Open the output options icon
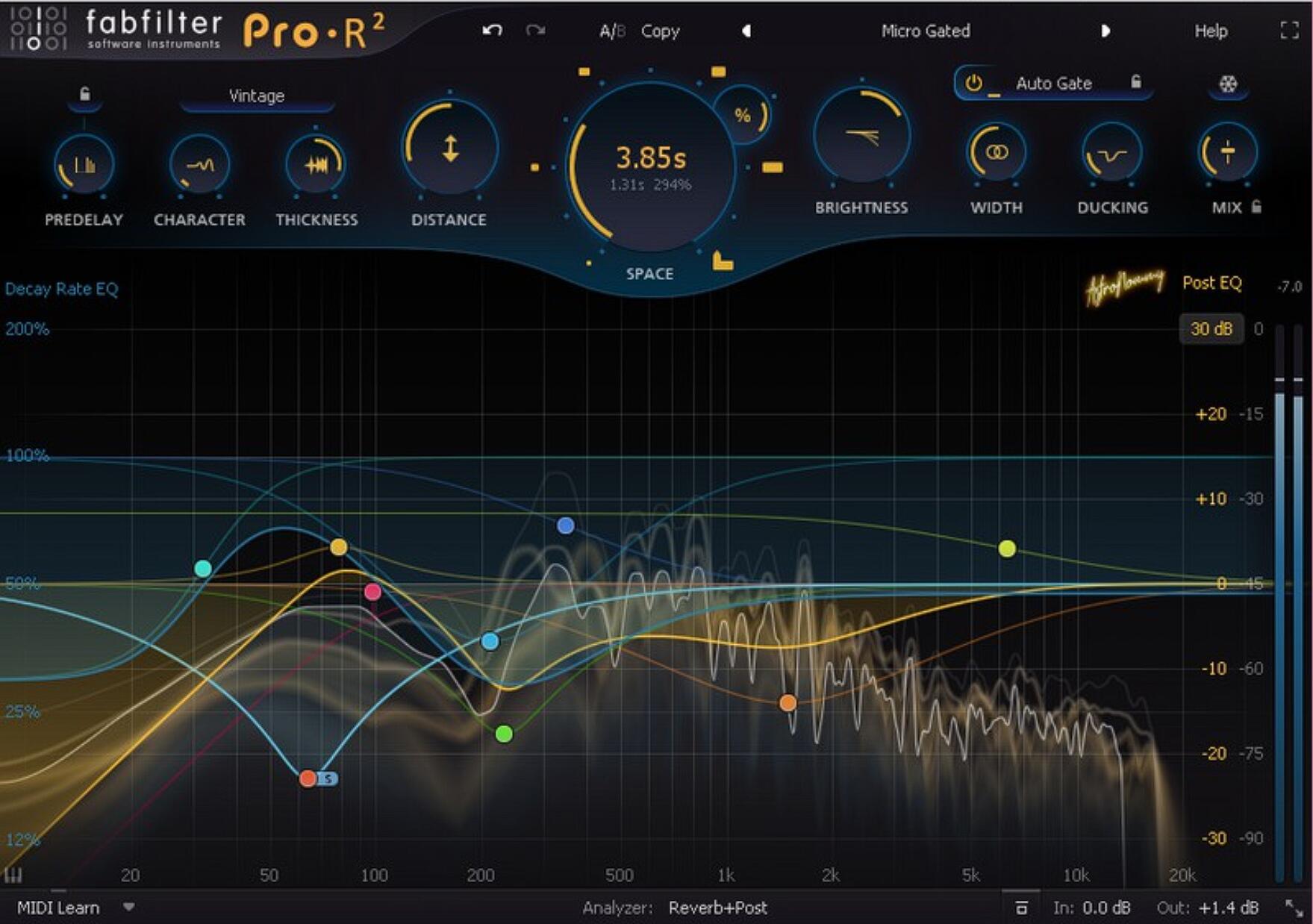 pos(1021,908)
